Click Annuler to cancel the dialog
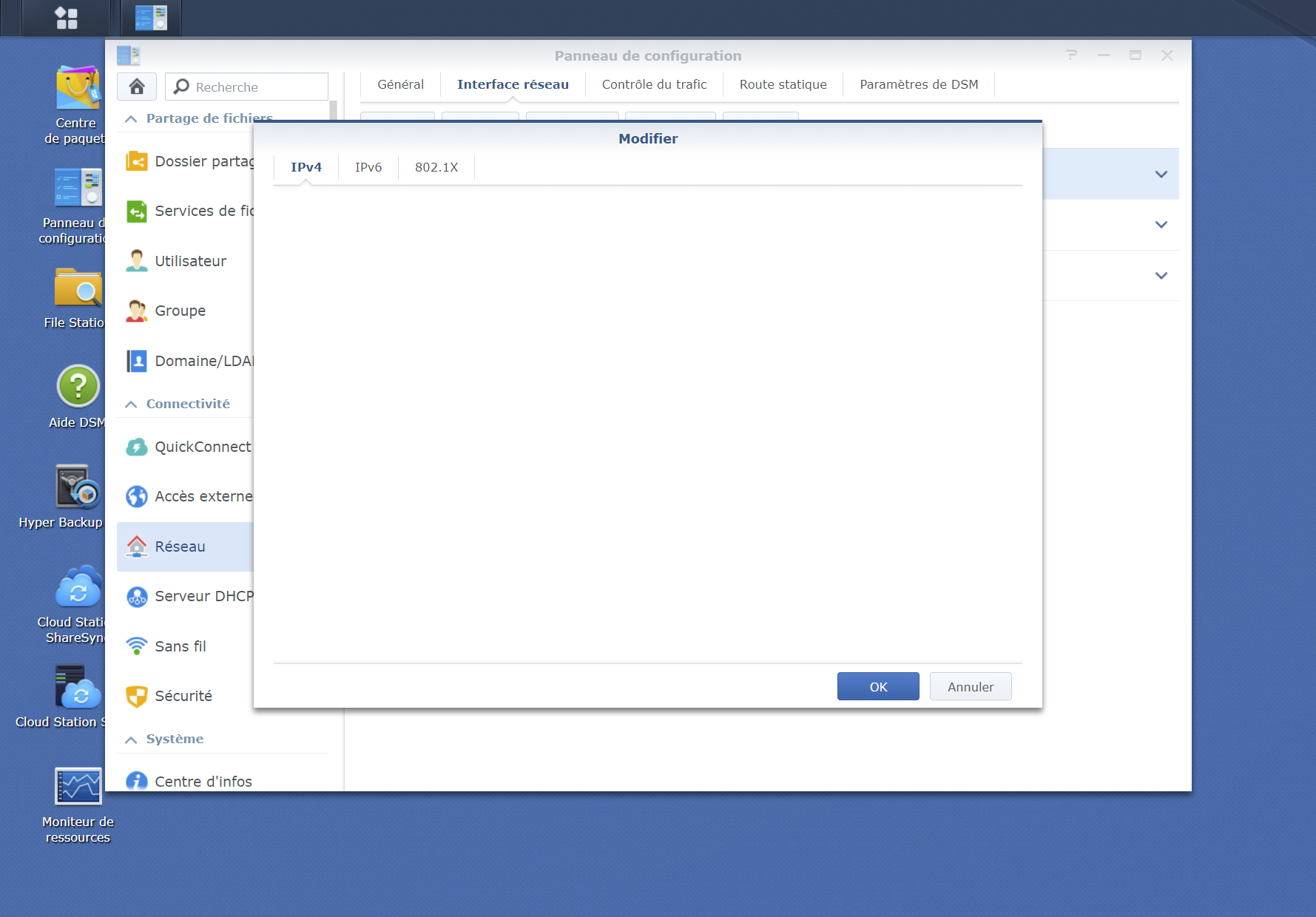 (x=971, y=686)
